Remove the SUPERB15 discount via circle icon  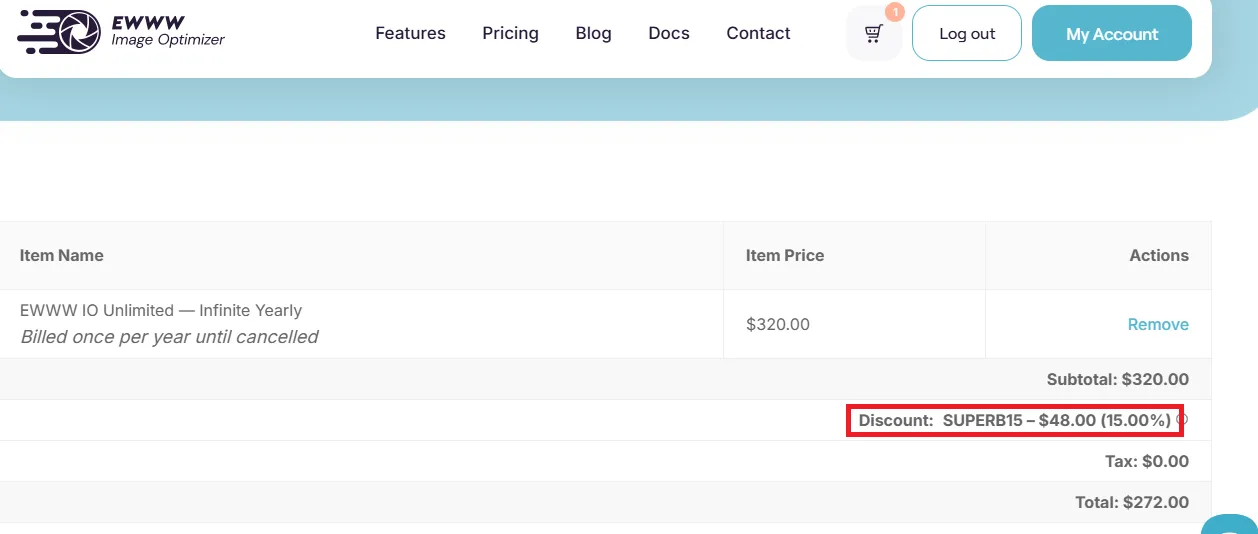1182,420
